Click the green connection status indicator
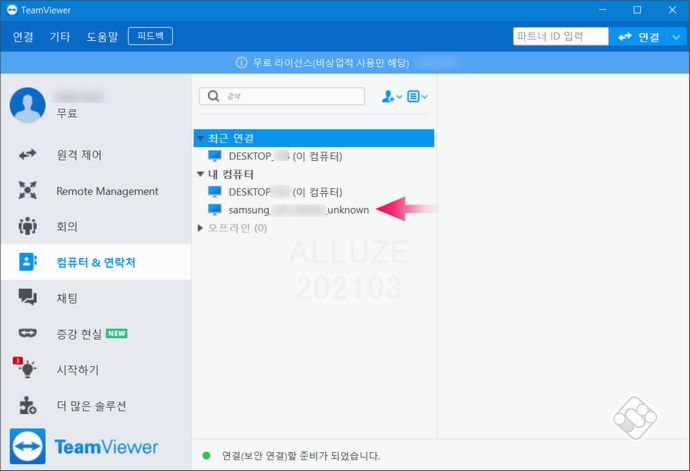Screen dimensions: 690x471 click(x=206, y=456)
